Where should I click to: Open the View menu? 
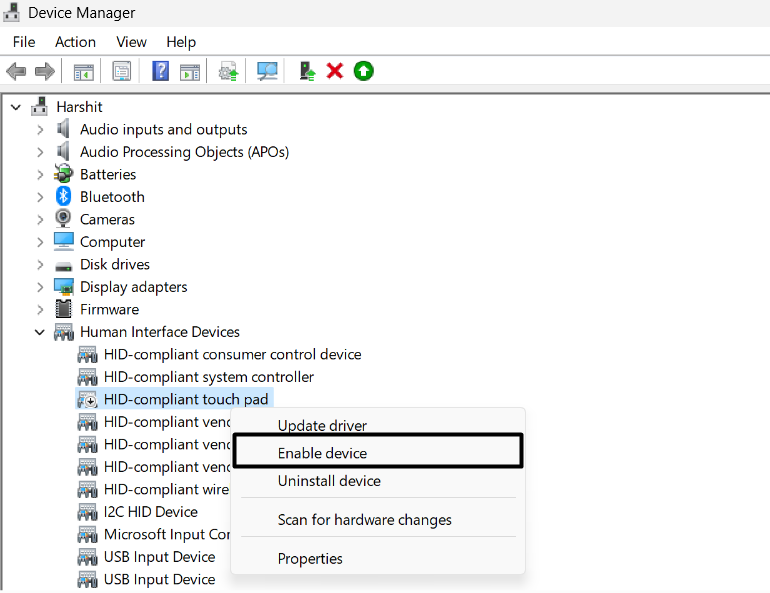pyautogui.click(x=131, y=41)
